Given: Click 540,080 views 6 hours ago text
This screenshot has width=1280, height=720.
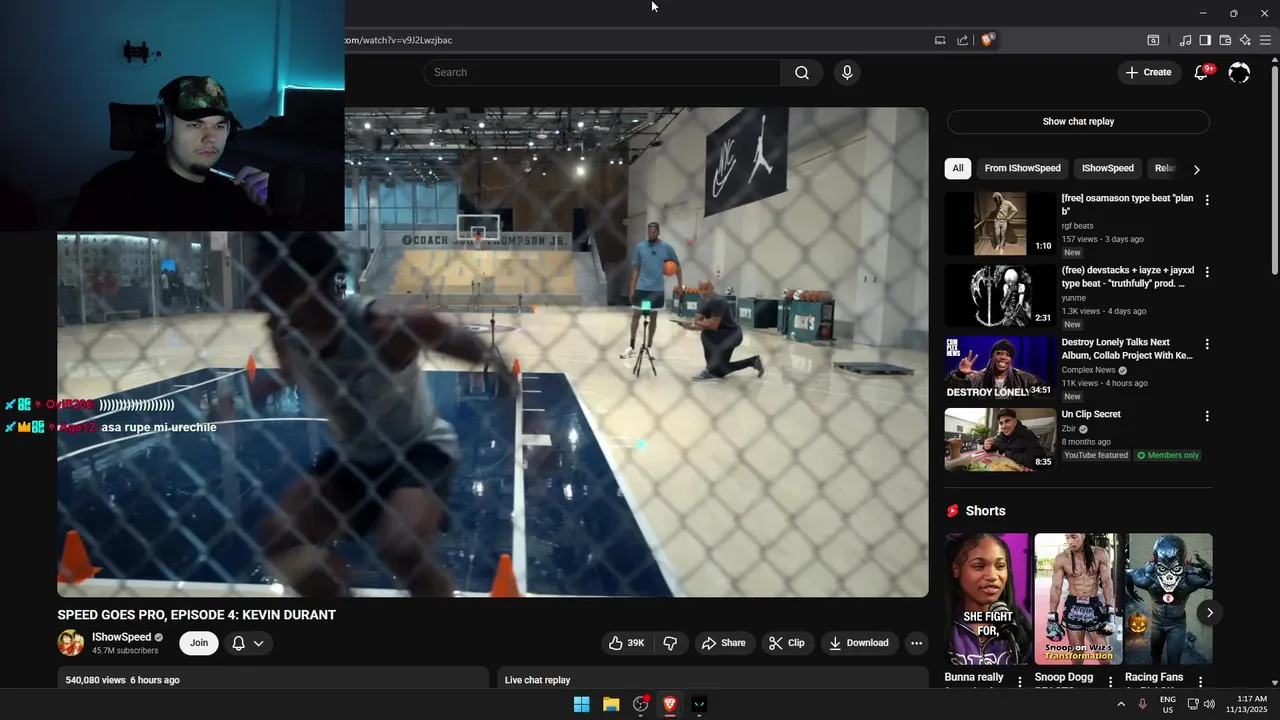Looking at the screenshot, I should [123, 680].
